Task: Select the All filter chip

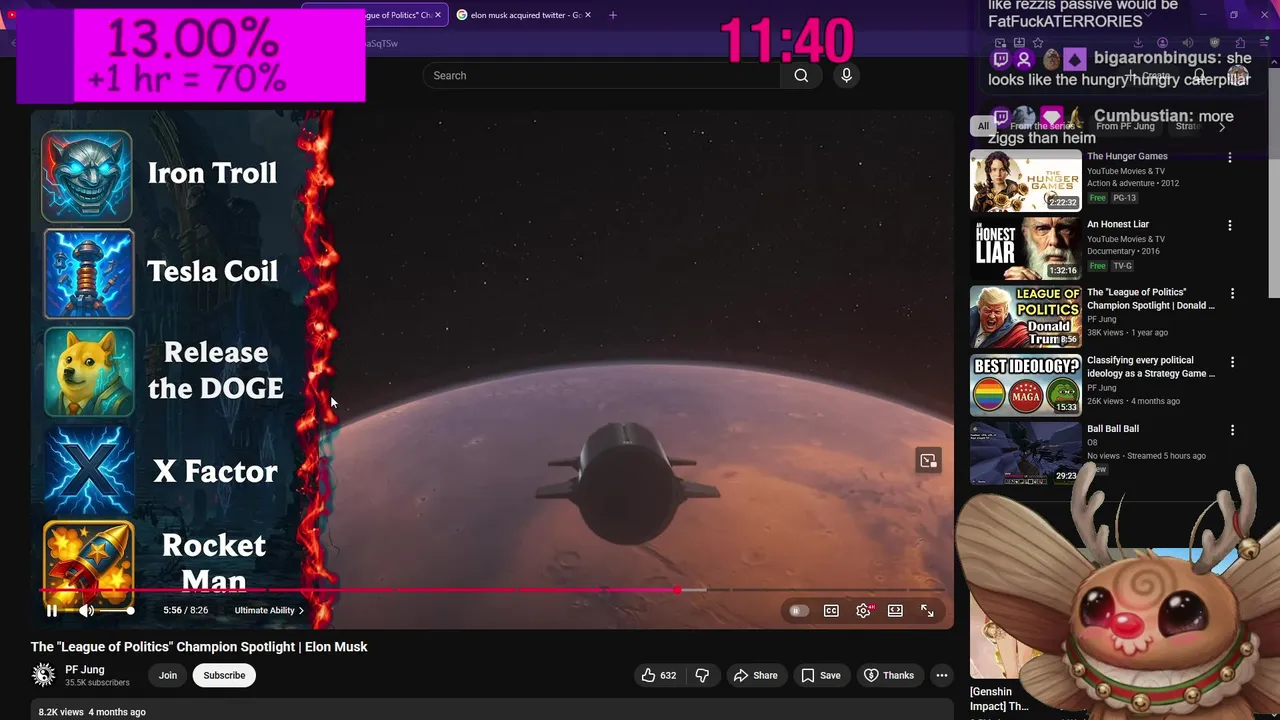Action: click(983, 126)
